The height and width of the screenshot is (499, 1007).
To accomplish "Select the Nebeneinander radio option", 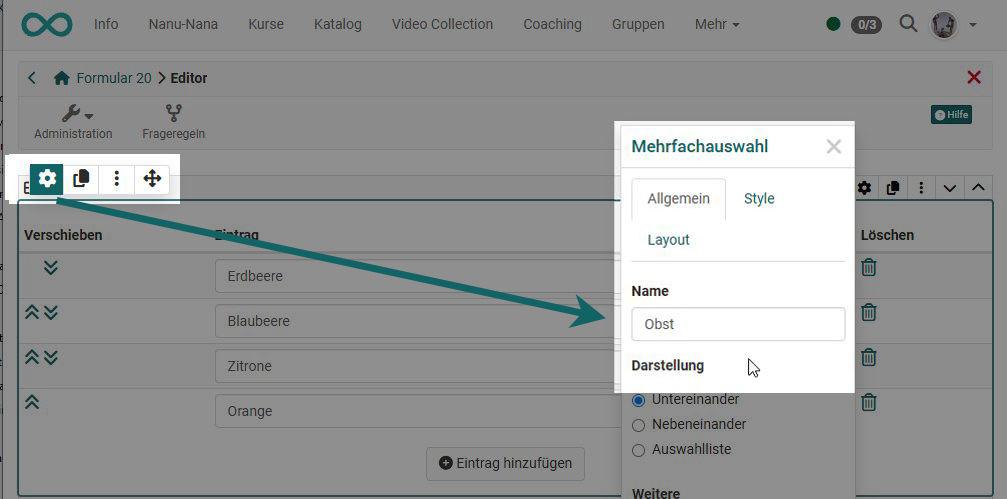I will (639, 425).
